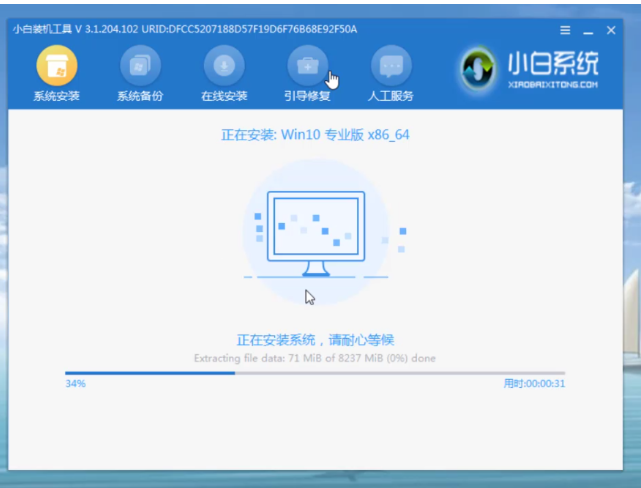The width and height of the screenshot is (641, 488).
Task: Click the 正在安装系统，请耐心等候 message
Action: [315, 340]
